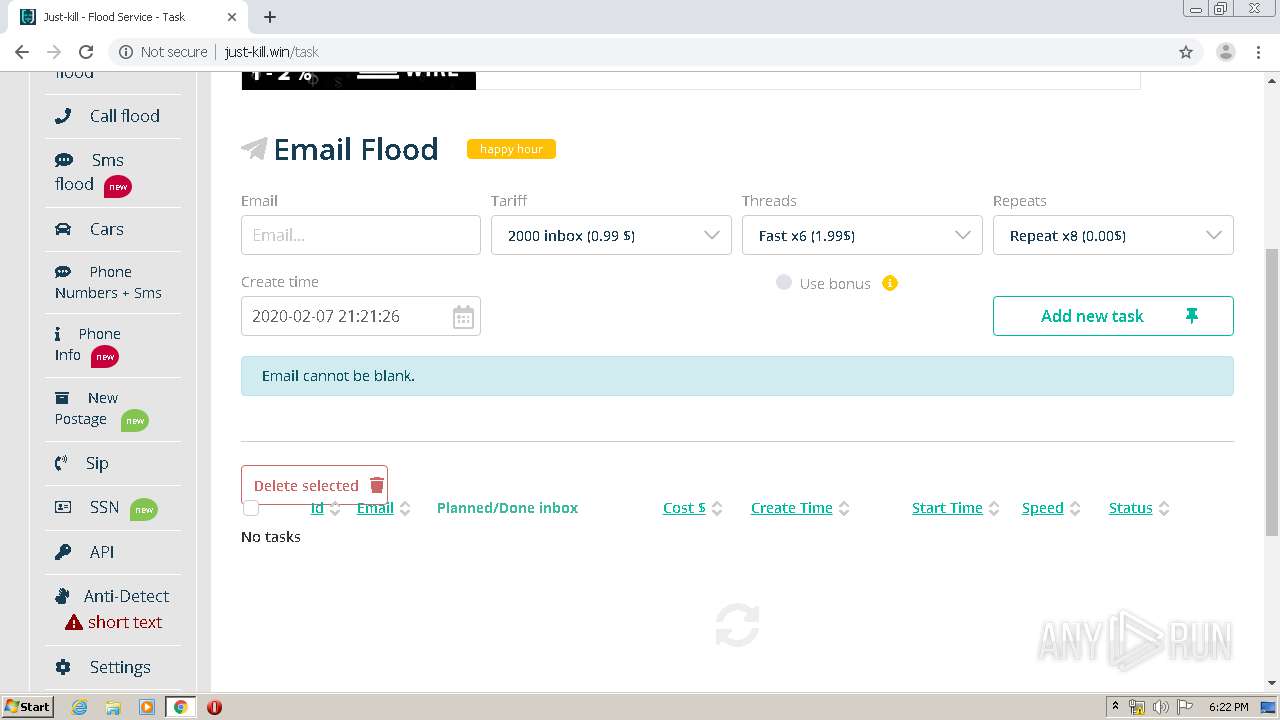The width and height of the screenshot is (1280, 720).
Task: Tick the select-all tasks checkbox
Action: coord(251,508)
